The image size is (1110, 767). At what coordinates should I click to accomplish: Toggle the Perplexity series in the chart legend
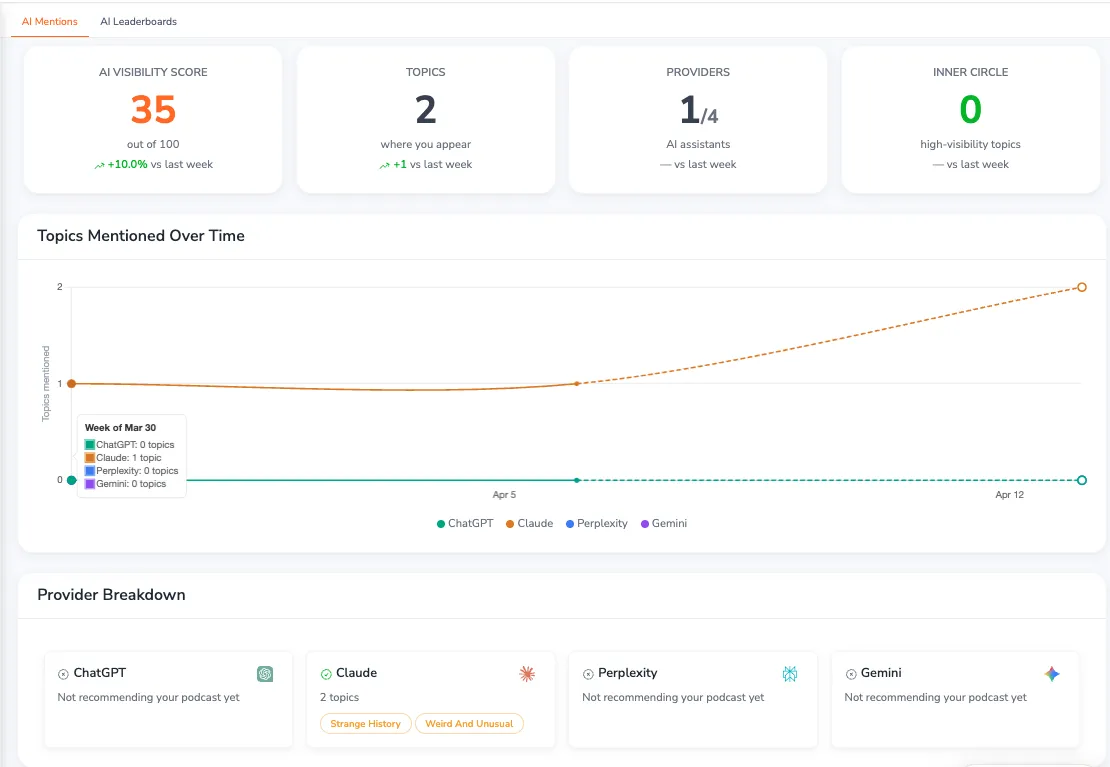(597, 523)
